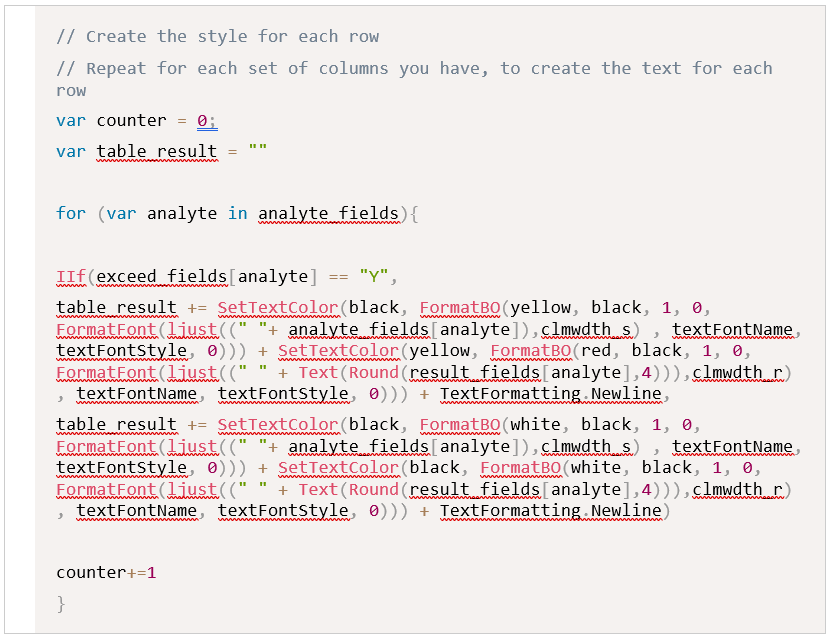Click the underlined "0;" value after counter

click(x=207, y=121)
